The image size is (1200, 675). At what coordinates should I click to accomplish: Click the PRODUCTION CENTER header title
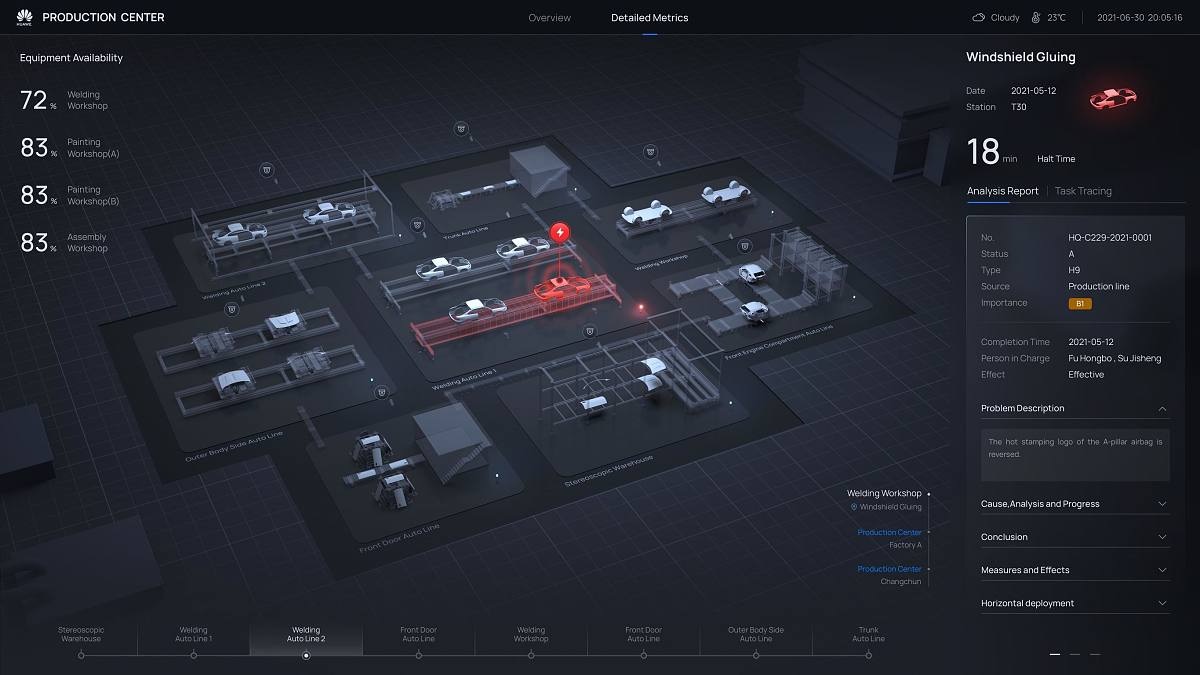click(104, 18)
